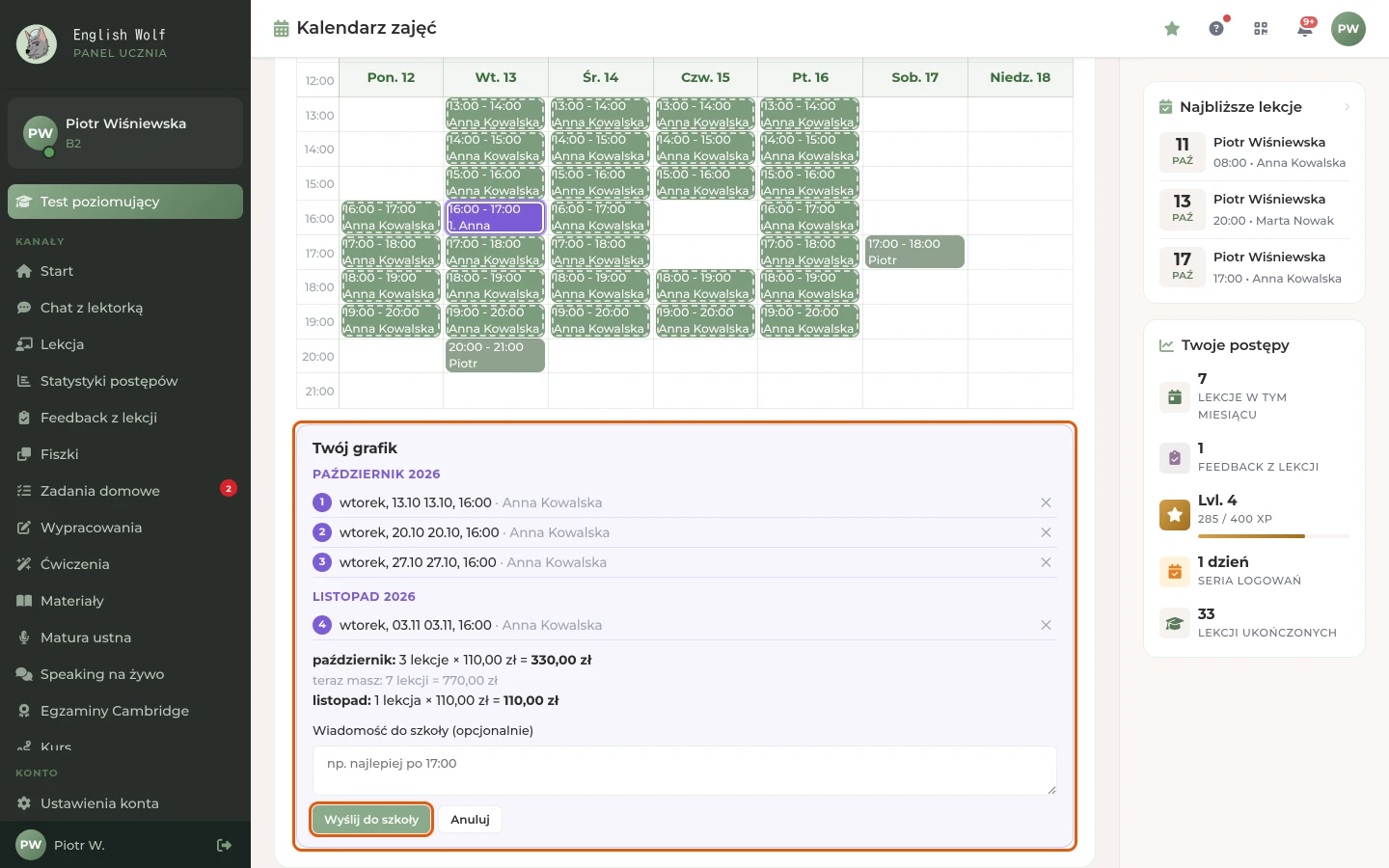This screenshot has height=868, width=1389.
Task: Go to Start in the sidebar
Action: pos(125,271)
